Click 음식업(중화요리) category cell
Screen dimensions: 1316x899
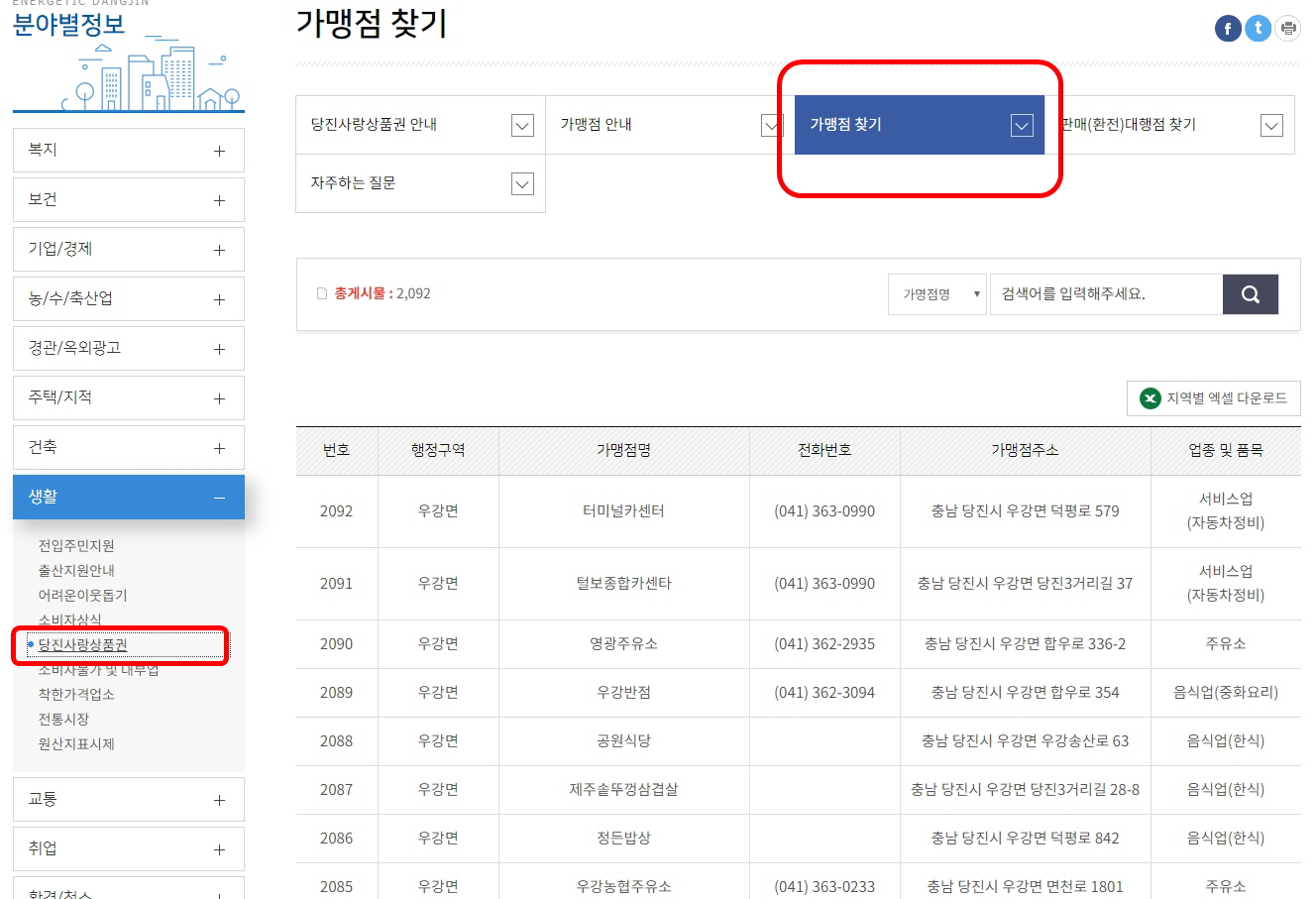(1226, 693)
